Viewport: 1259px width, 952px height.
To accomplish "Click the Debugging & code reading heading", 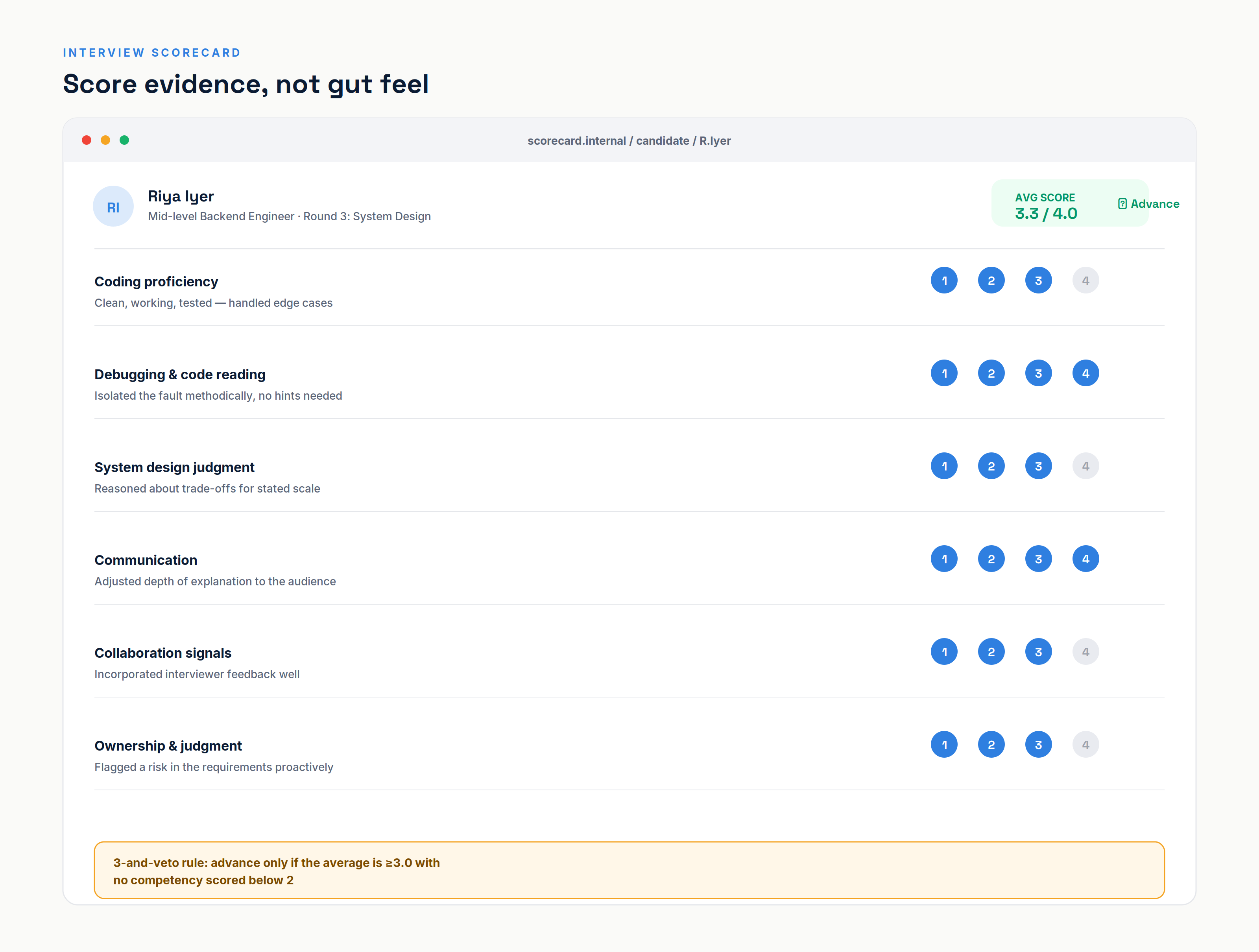I will pyautogui.click(x=180, y=375).
